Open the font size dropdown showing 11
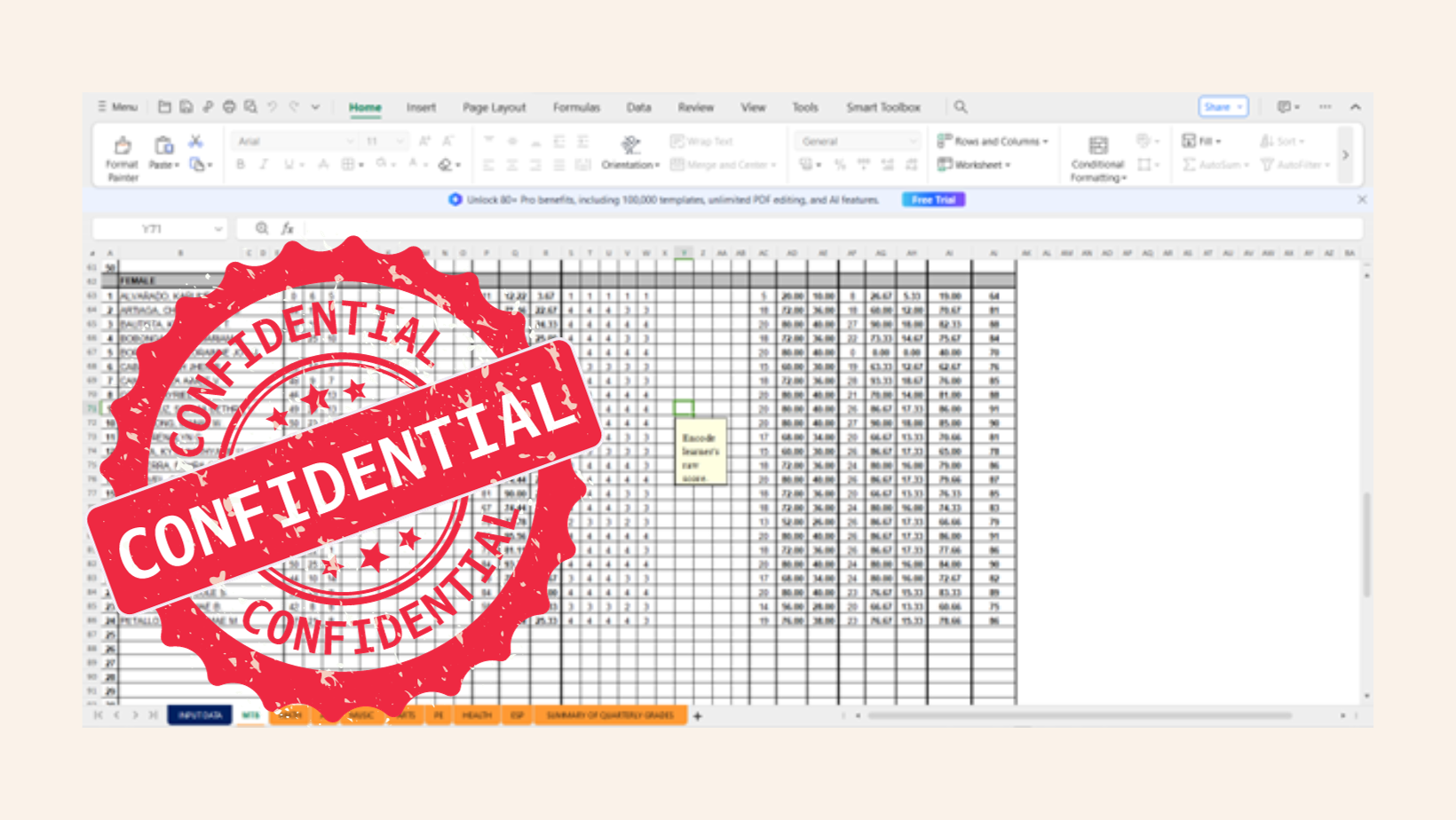The width and height of the screenshot is (1456, 820). click(x=385, y=141)
